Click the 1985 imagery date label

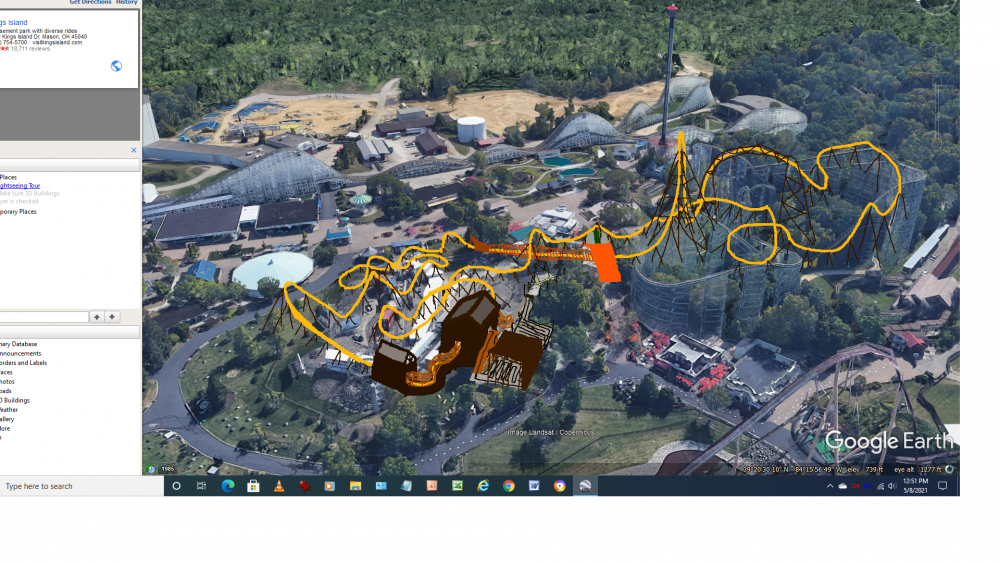pos(167,469)
